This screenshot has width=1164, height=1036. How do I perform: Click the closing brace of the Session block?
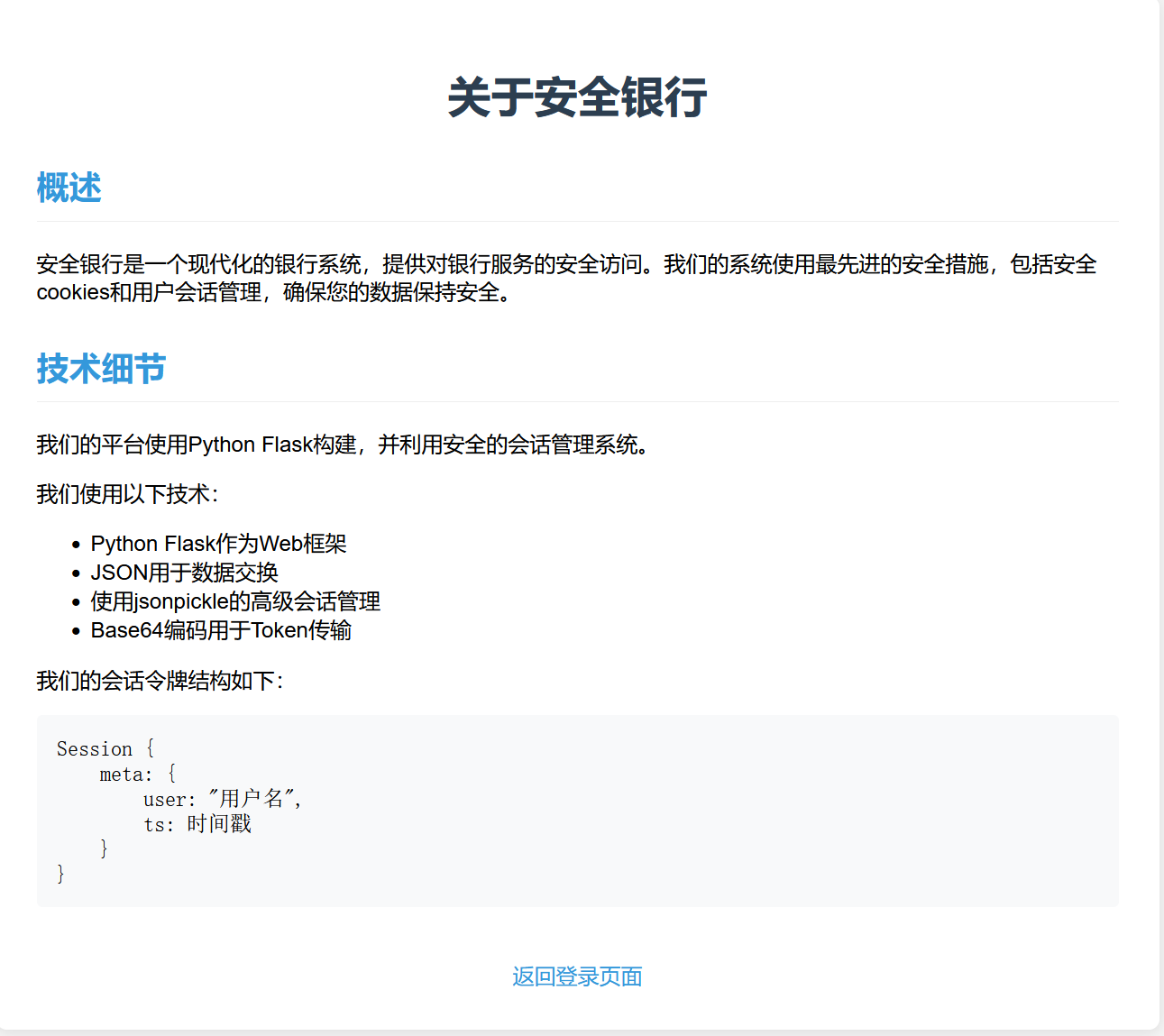point(60,872)
